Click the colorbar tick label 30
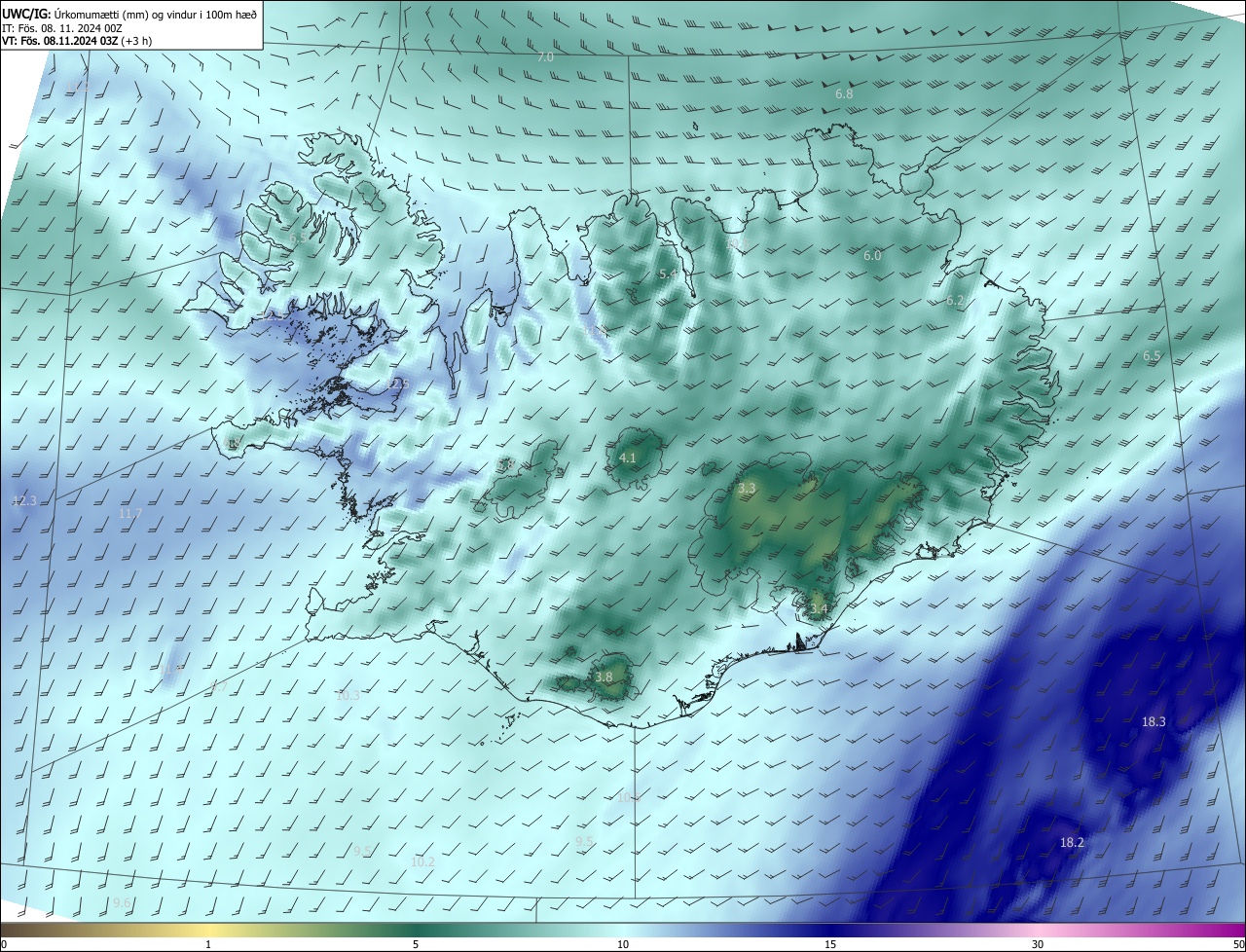This screenshot has width=1246, height=952. 1038,944
